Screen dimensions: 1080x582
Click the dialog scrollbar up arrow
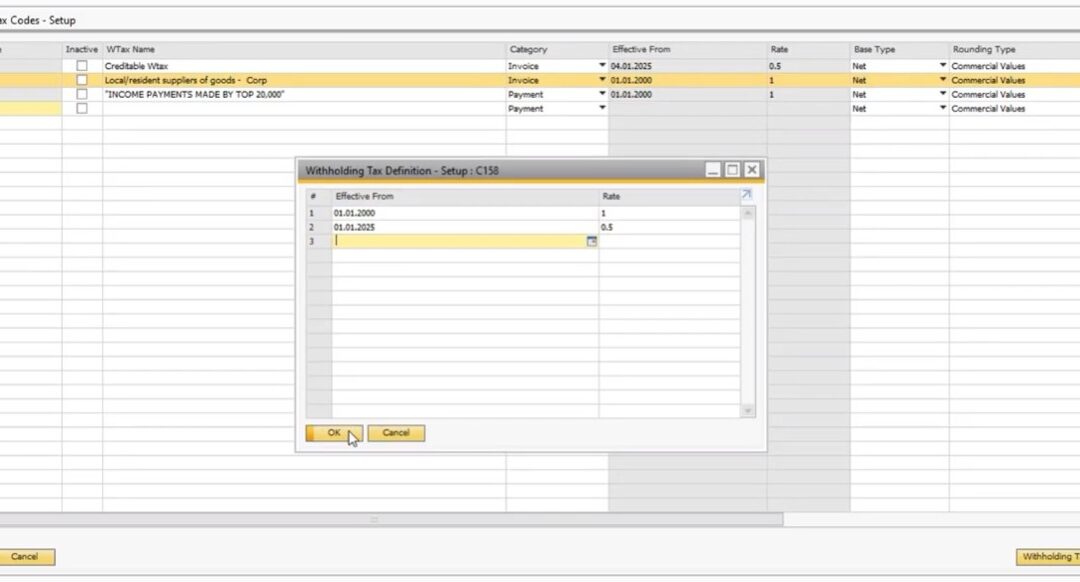[746, 212]
